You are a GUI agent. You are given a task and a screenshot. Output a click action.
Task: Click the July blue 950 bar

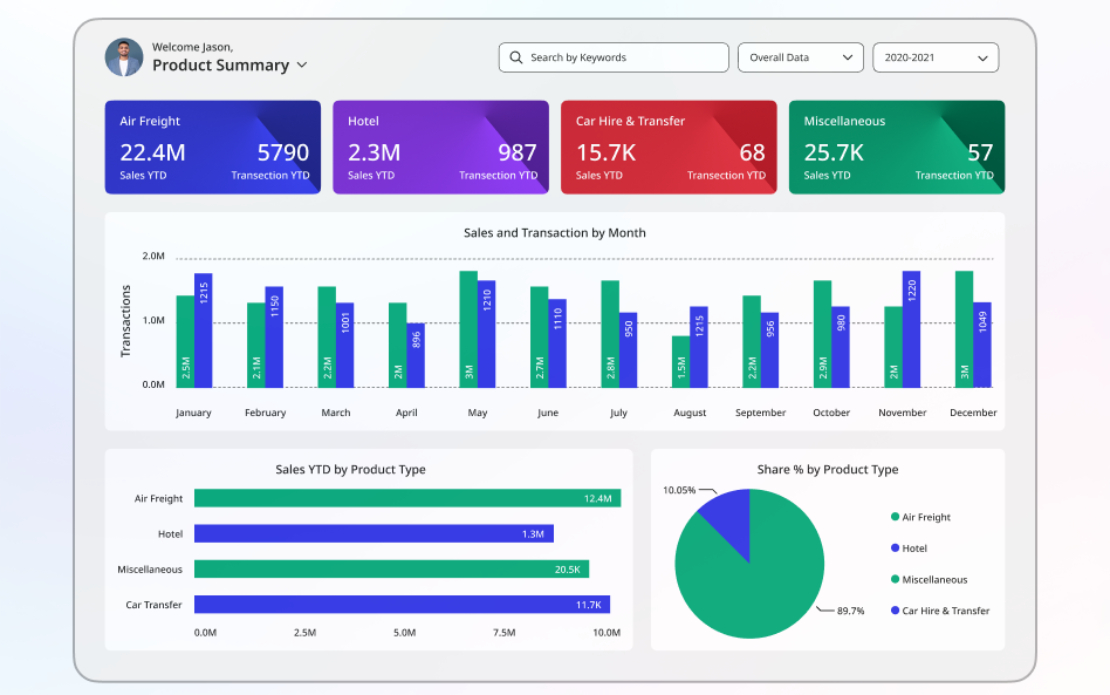[628, 350]
